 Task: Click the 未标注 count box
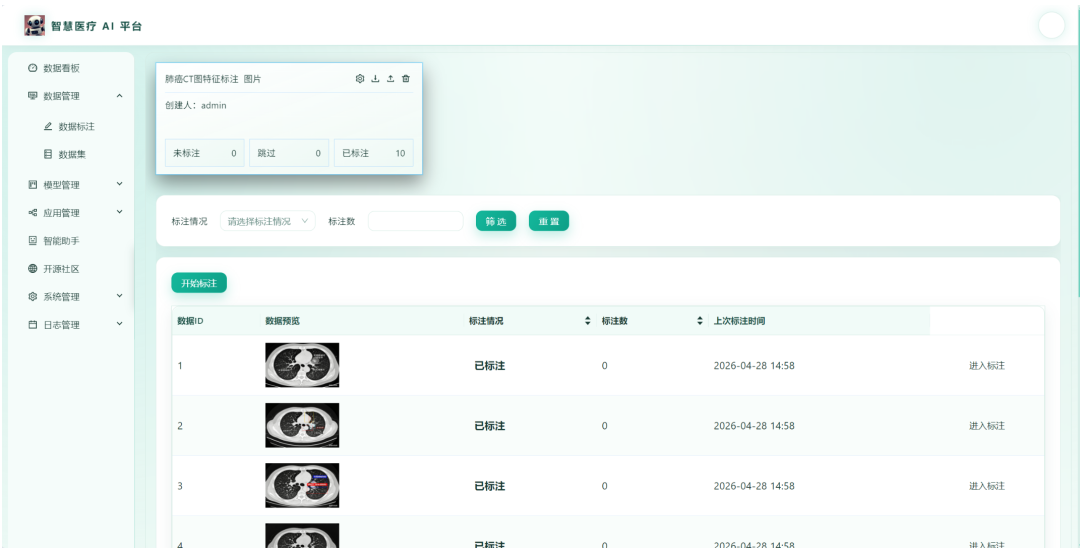point(205,153)
